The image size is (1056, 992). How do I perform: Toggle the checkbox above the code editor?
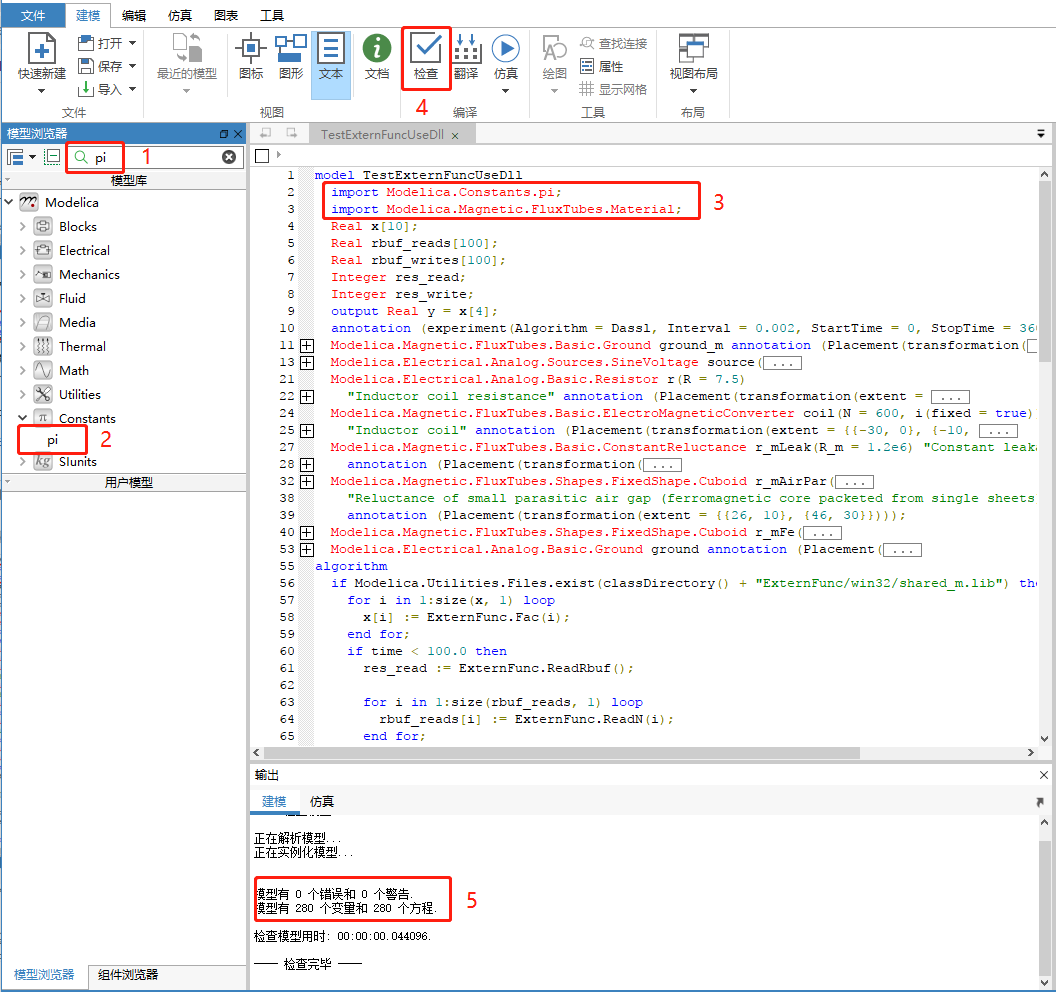262,156
